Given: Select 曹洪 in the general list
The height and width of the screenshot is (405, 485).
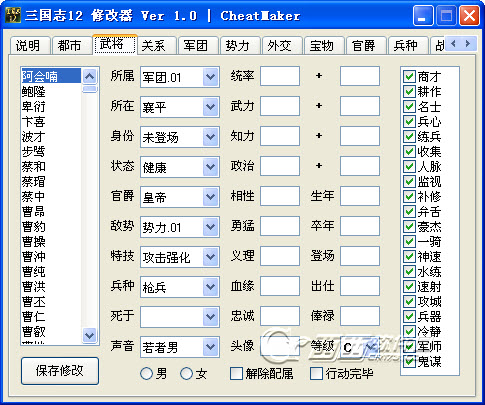Looking at the screenshot, I should coord(51,286).
